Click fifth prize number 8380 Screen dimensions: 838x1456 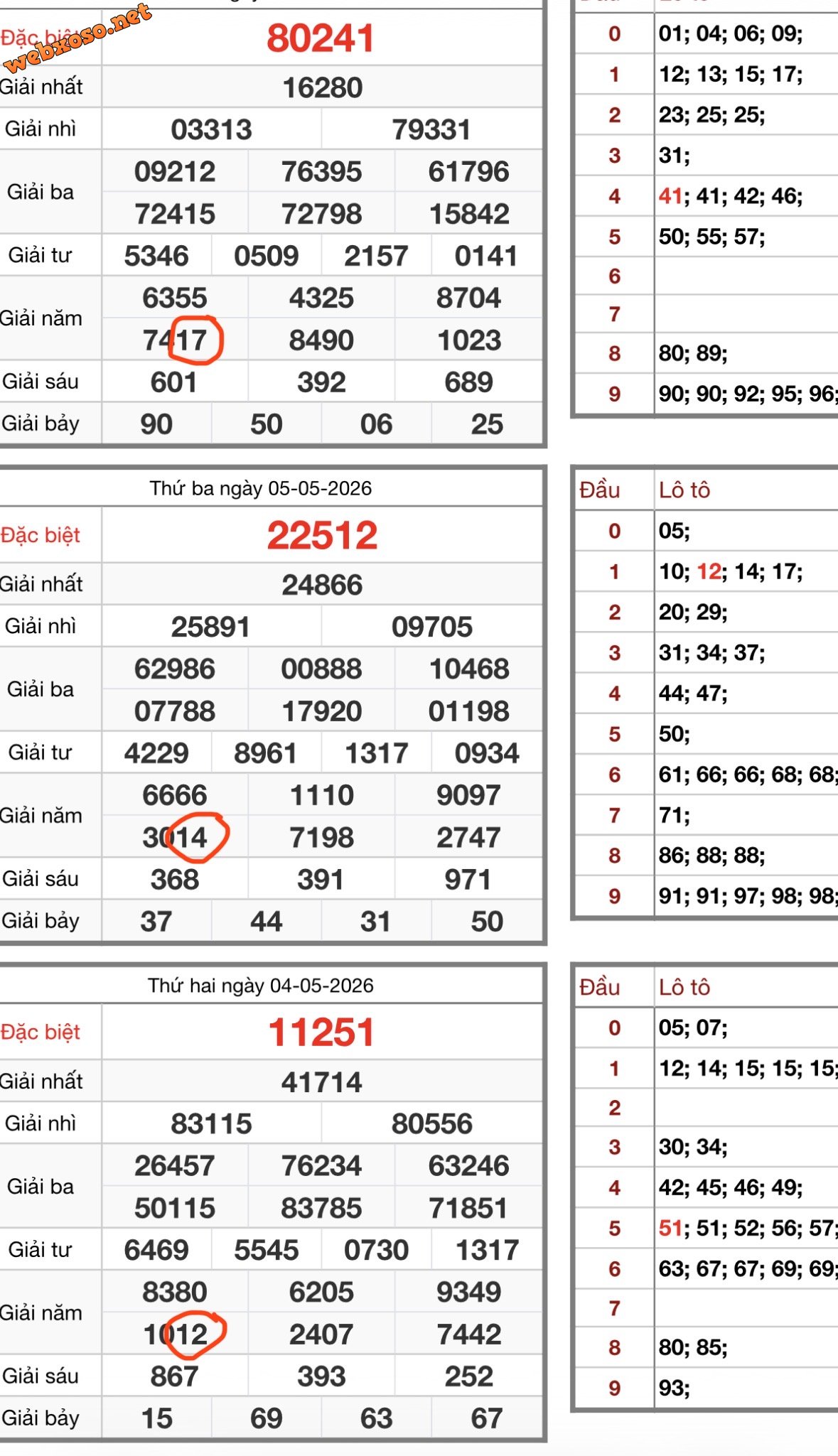click(175, 1293)
